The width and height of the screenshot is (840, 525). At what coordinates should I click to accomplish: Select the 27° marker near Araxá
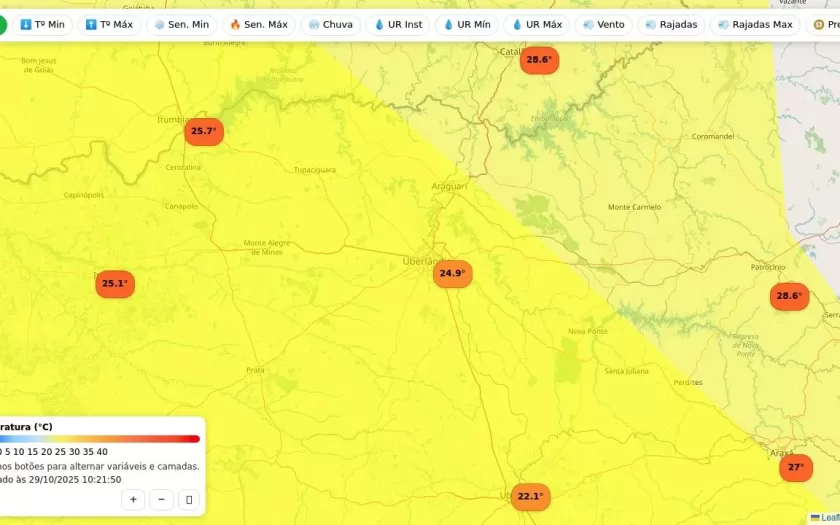[796, 468]
